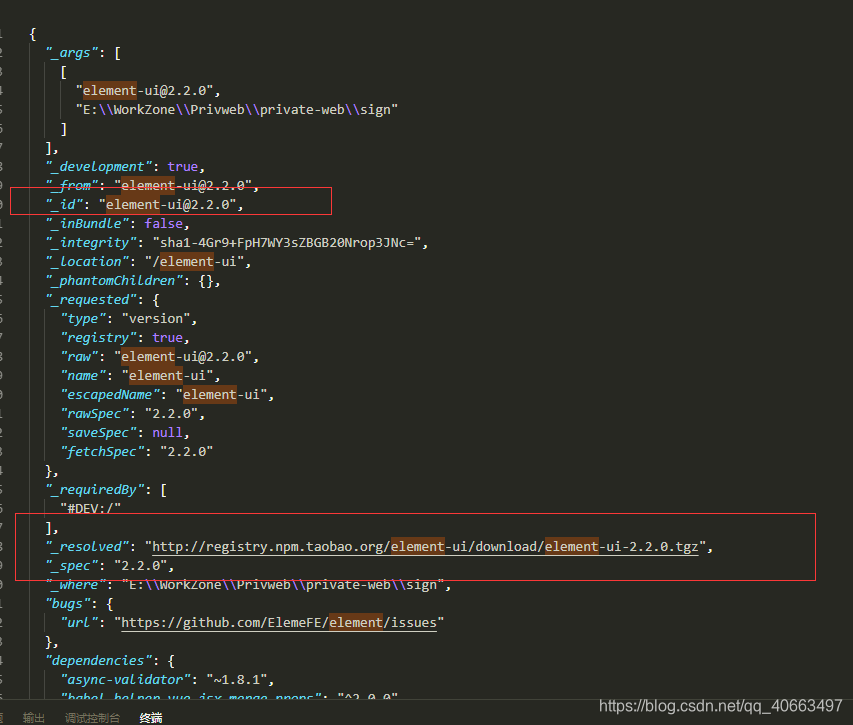Image resolution: width=853 pixels, height=725 pixels.
Task: Click the "_args" key
Action: click(72, 53)
